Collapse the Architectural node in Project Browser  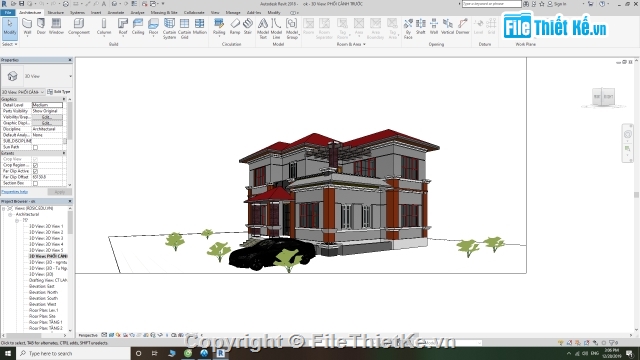(10, 214)
